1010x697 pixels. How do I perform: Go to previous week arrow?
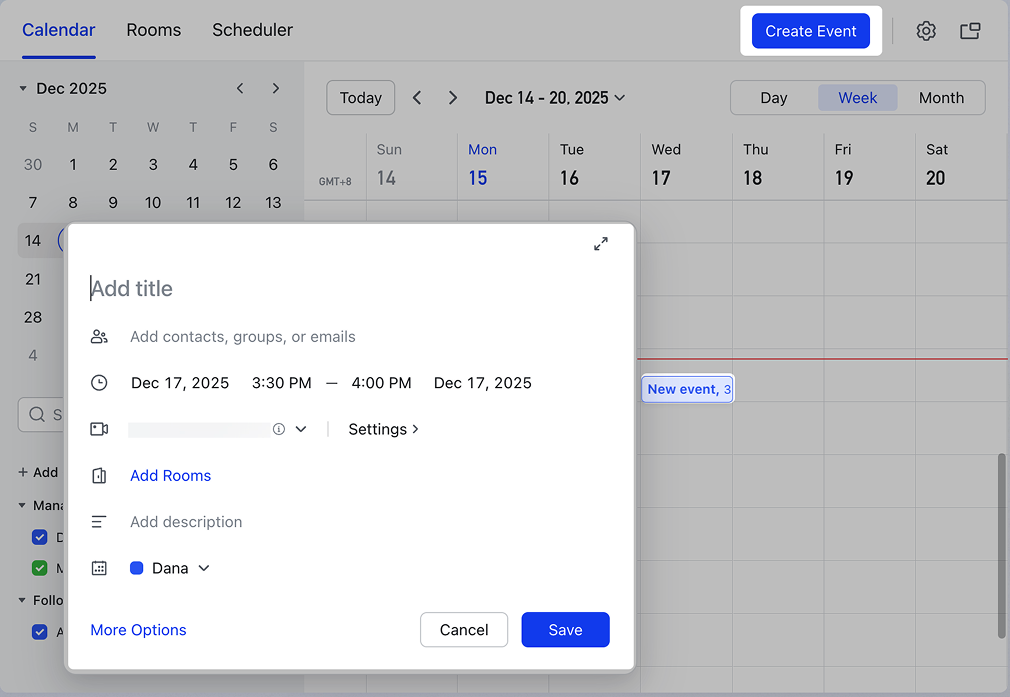click(x=417, y=98)
